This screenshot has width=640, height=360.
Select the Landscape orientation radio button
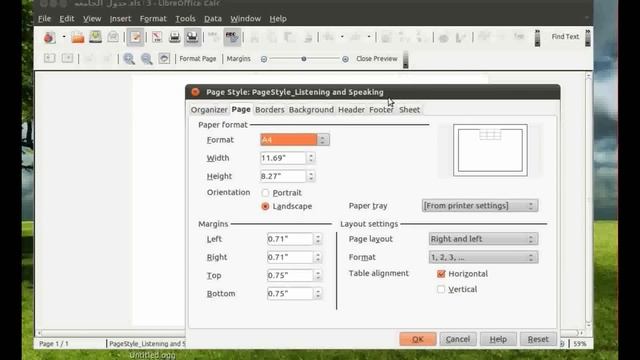click(x=265, y=207)
